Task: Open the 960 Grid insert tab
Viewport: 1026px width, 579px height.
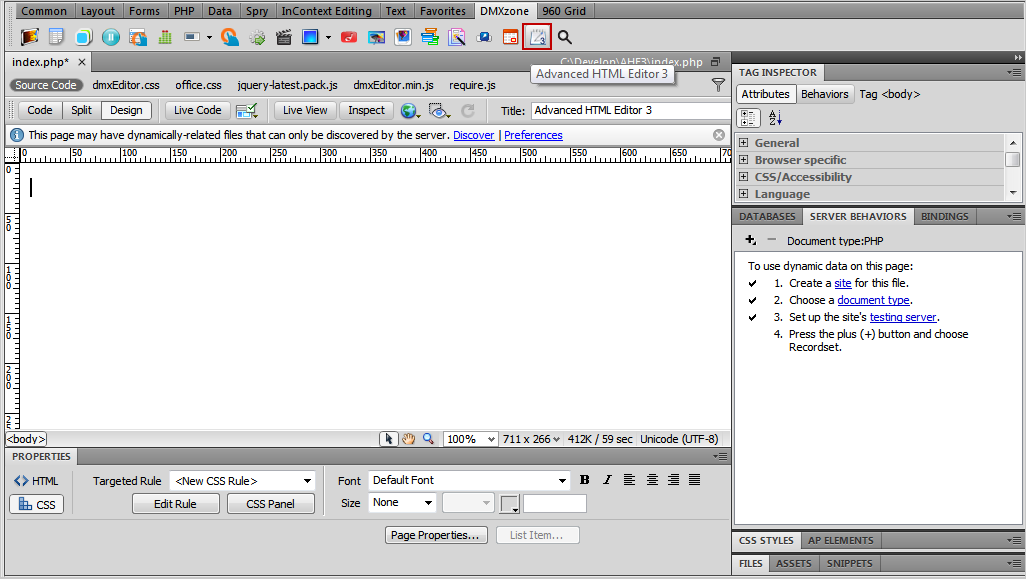Action: pos(564,11)
